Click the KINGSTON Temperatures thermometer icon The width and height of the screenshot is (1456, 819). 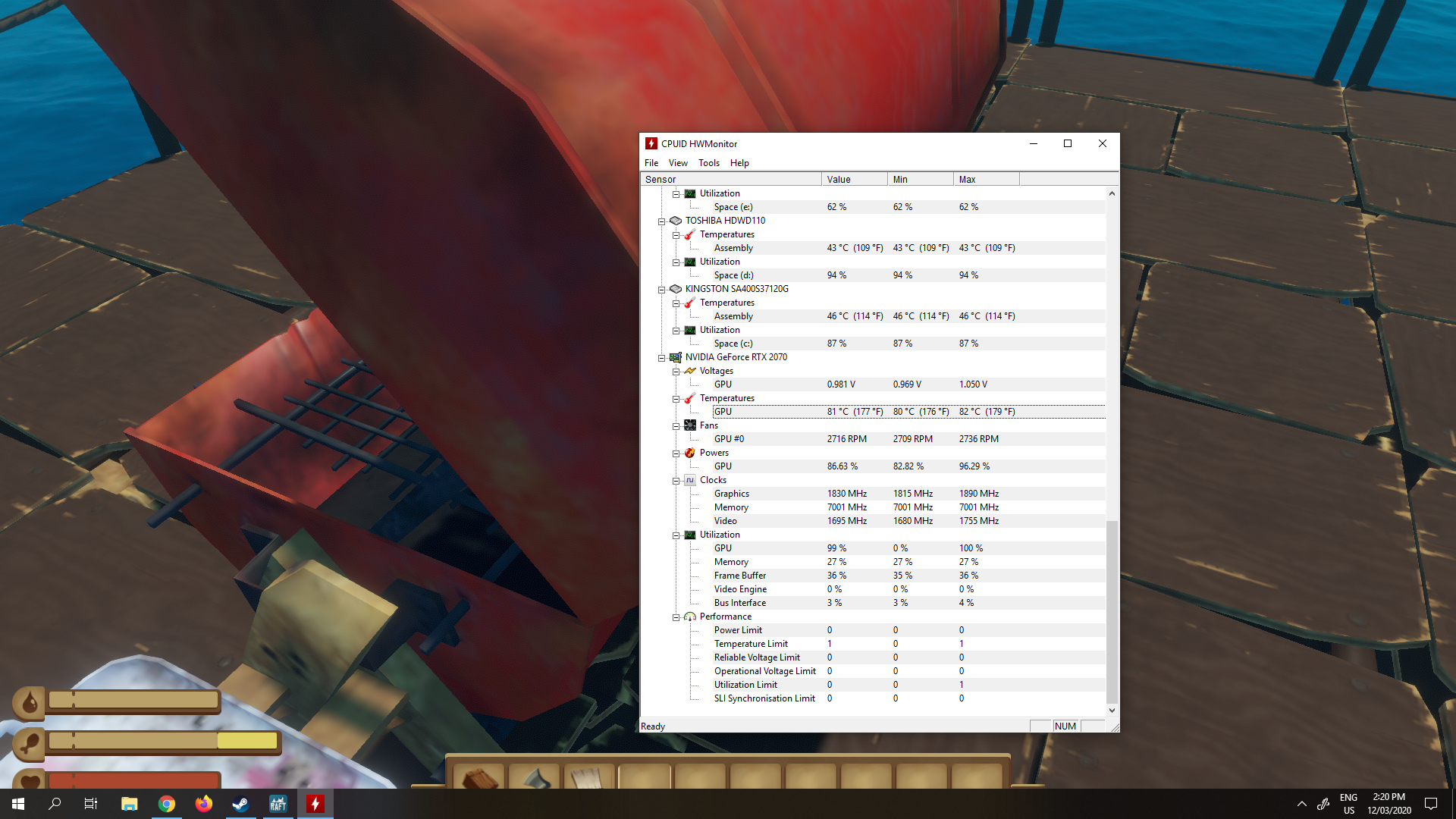[690, 303]
